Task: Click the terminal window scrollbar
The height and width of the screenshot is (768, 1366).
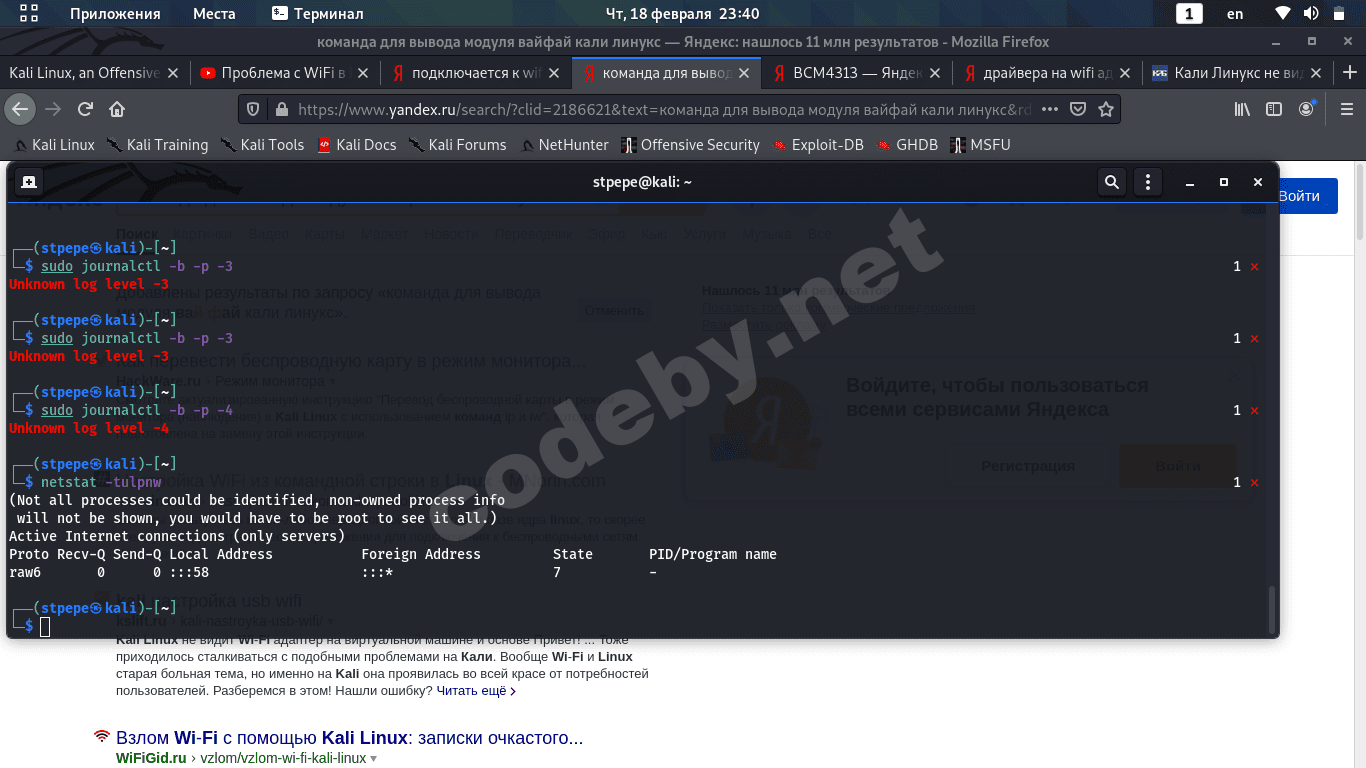Action: [x=1273, y=608]
